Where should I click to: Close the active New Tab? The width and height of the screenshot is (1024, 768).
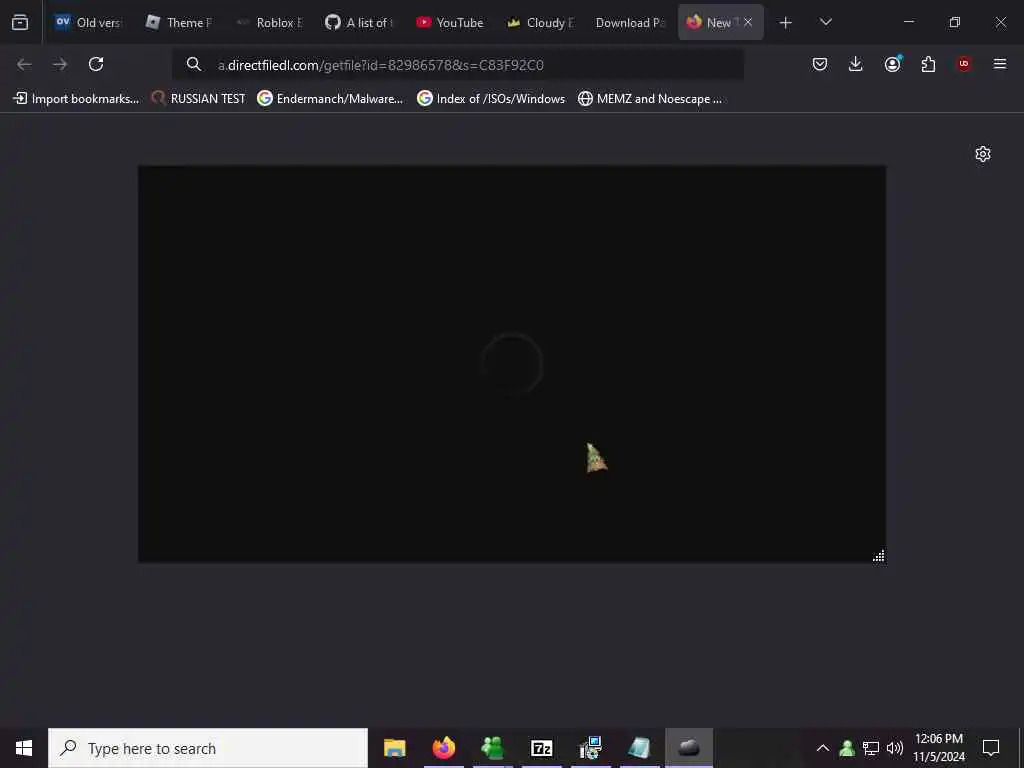(748, 22)
